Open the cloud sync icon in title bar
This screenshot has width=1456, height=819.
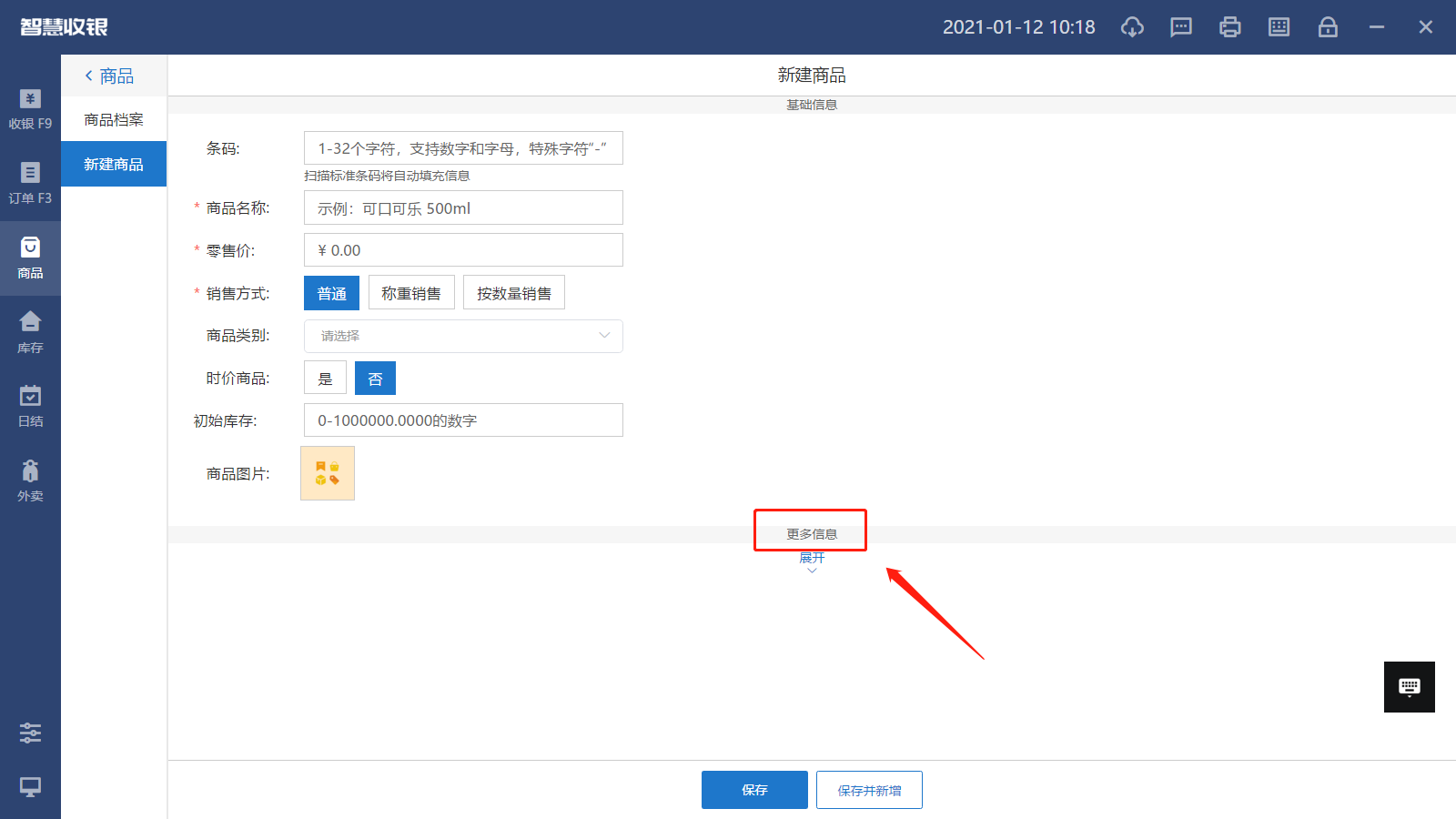1132,27
